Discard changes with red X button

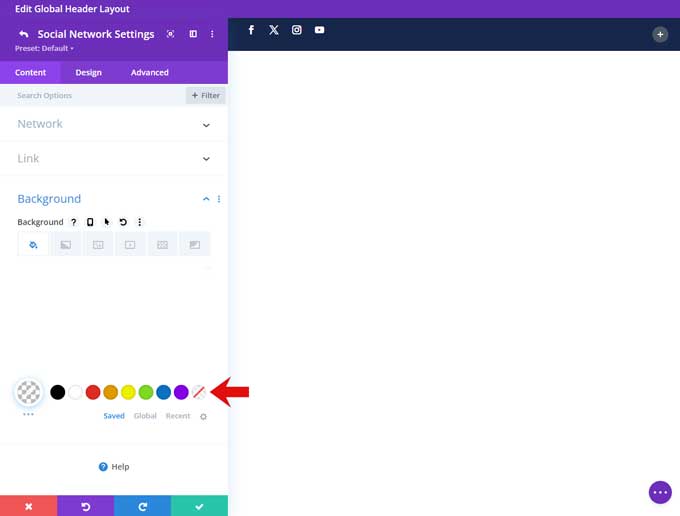click(29, 506)
